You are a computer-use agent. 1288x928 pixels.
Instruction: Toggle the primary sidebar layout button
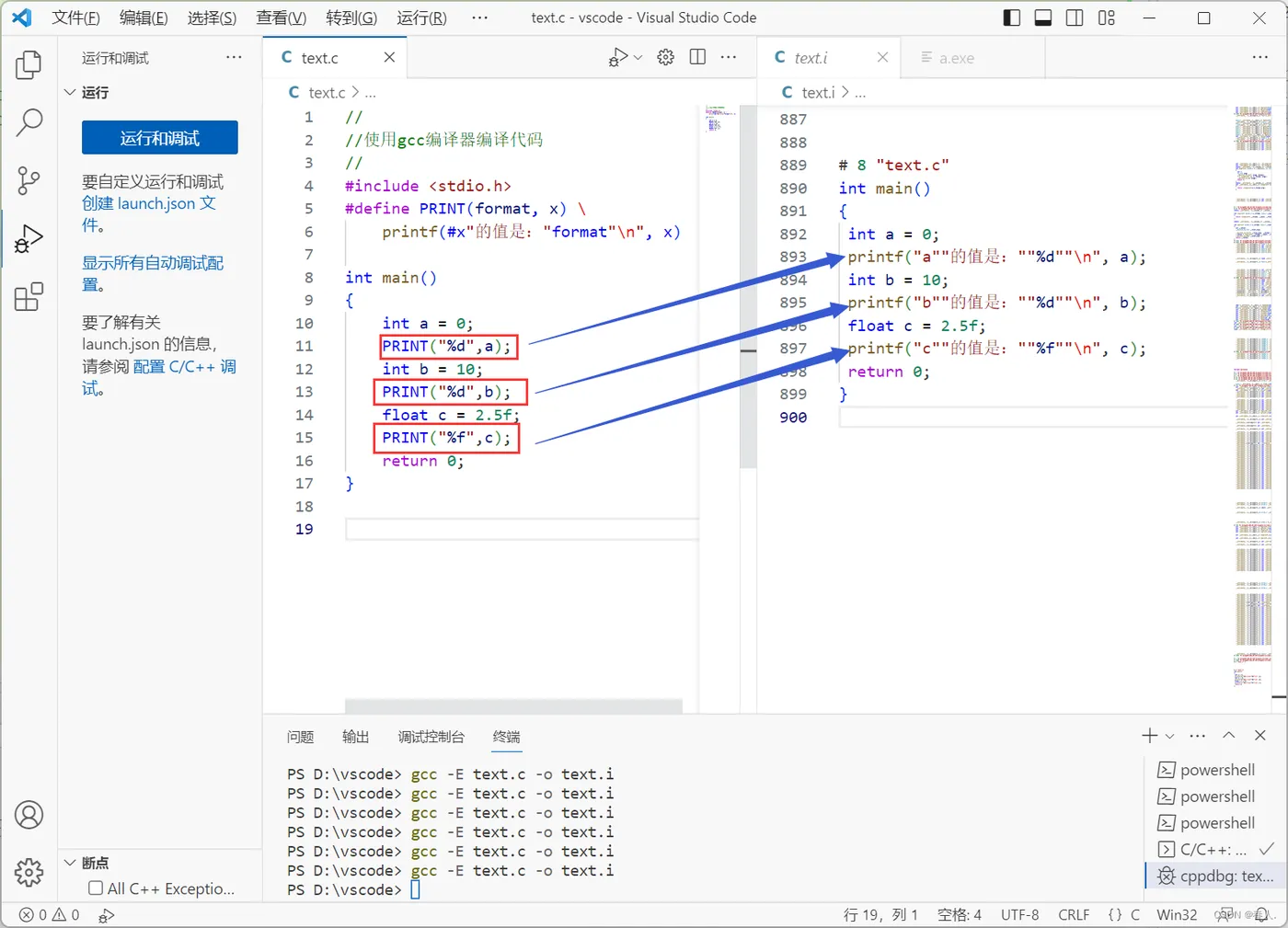click(1011, 17)
